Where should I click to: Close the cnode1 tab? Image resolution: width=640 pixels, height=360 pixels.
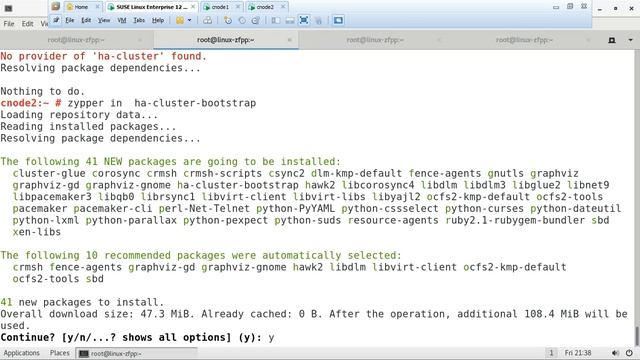pos(238,7)
